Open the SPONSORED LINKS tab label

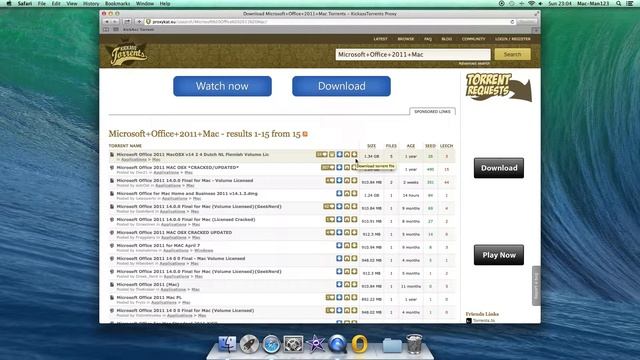click(432, 111)
